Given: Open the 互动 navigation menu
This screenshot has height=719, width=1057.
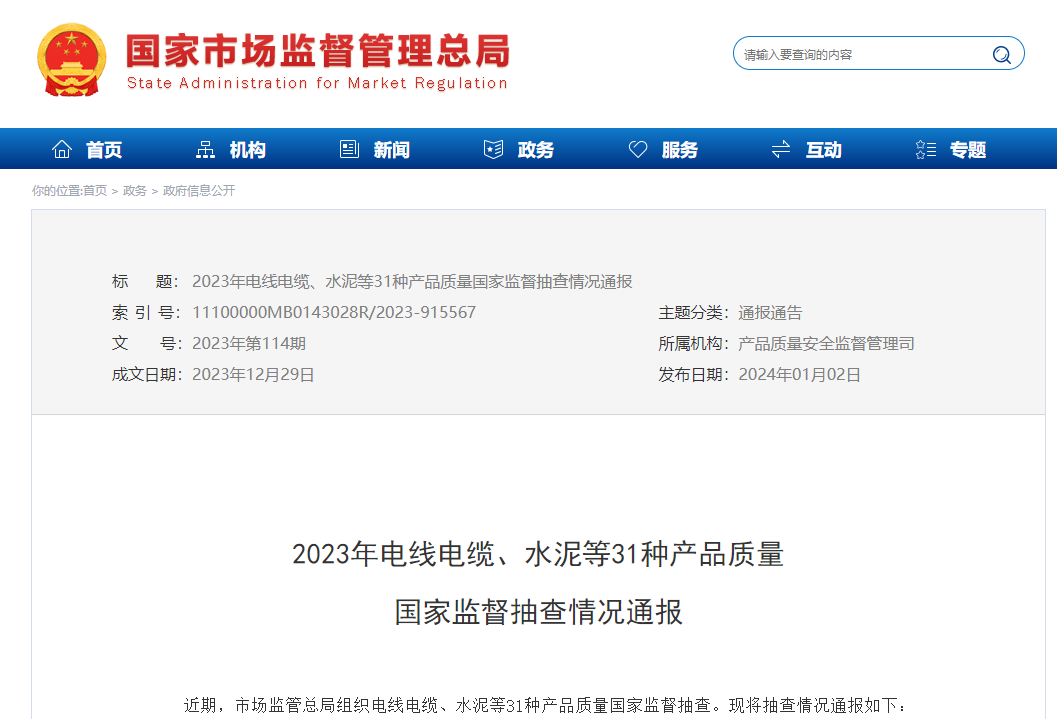Looking at the screenshot, I should pos(822,148).
